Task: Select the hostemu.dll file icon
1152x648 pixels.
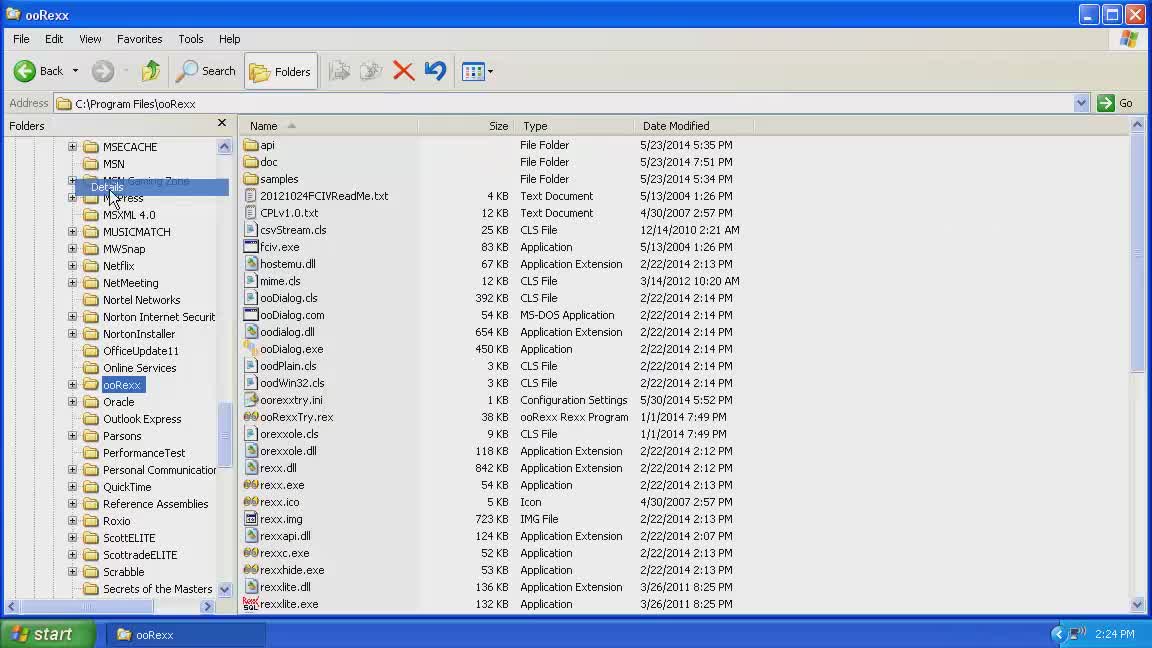Action: tap(251, 264)
